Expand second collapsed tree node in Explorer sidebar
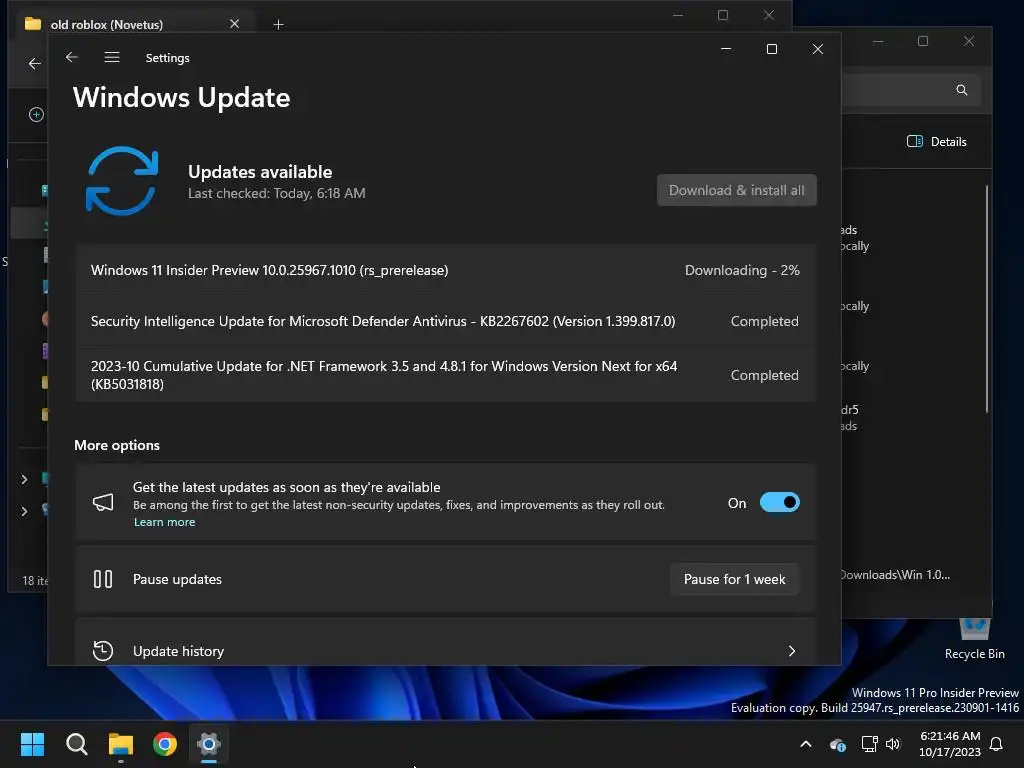1024x768 pixels. (x=24, y=511)
